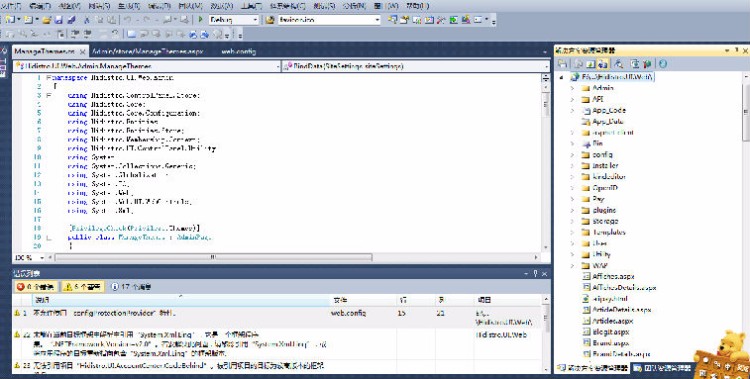Click inside the find text input field

pos(325,20)
